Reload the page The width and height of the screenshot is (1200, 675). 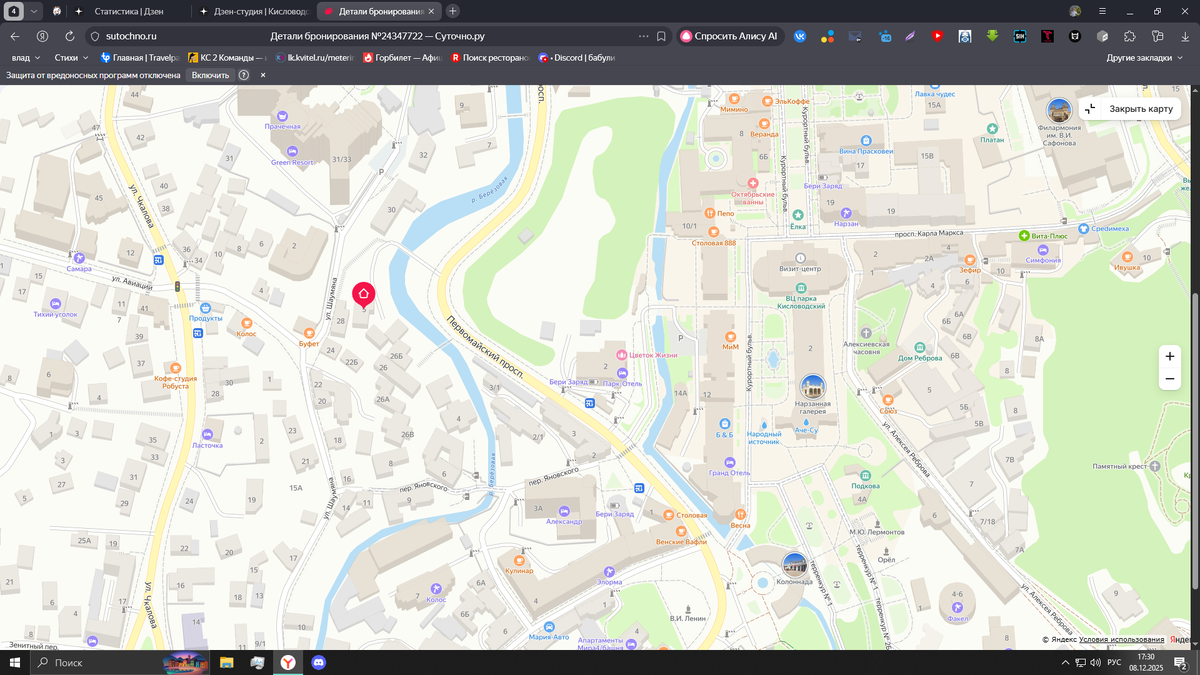click(69, 36)
